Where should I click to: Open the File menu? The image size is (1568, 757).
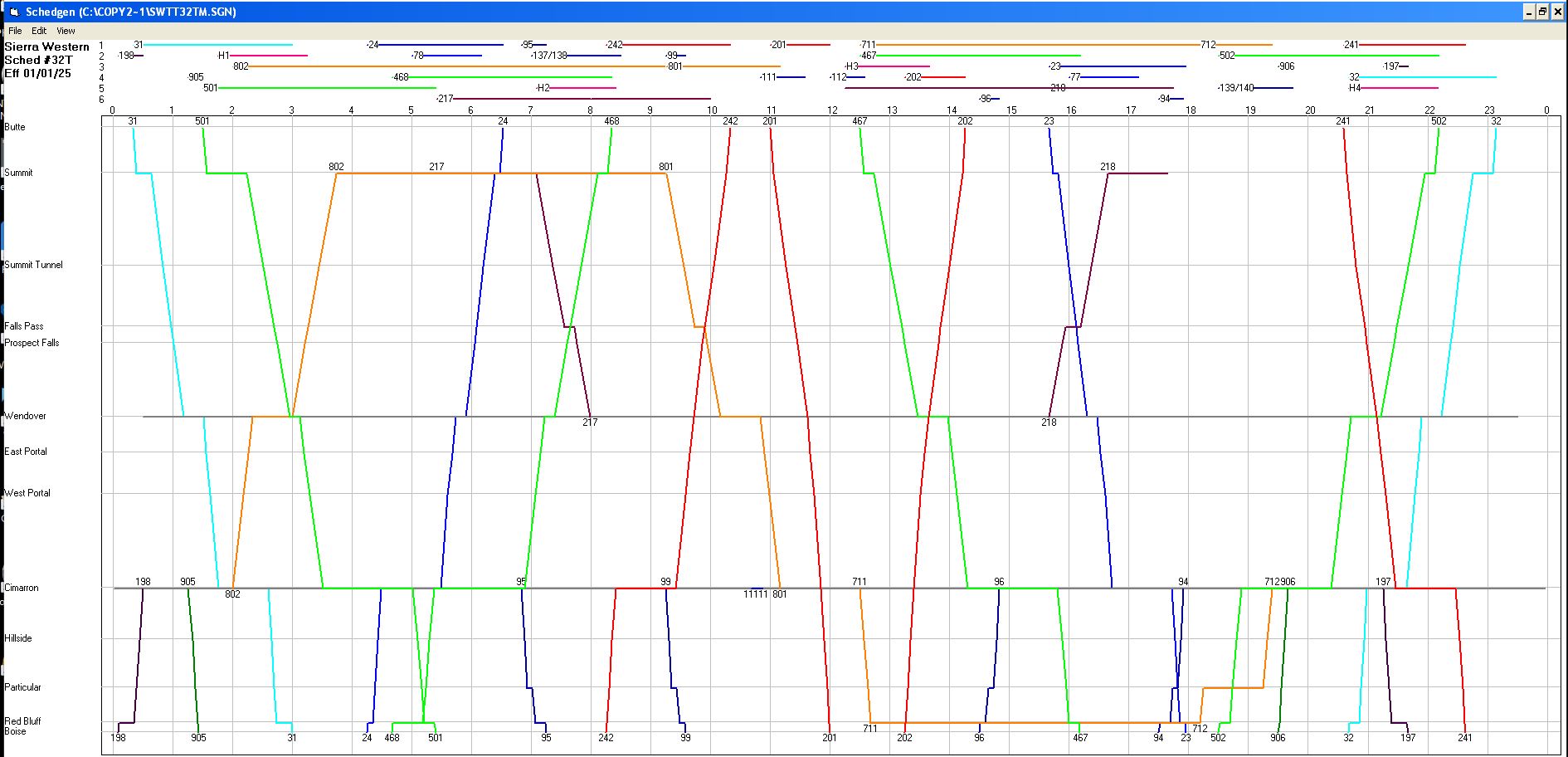tap(15, 31)
